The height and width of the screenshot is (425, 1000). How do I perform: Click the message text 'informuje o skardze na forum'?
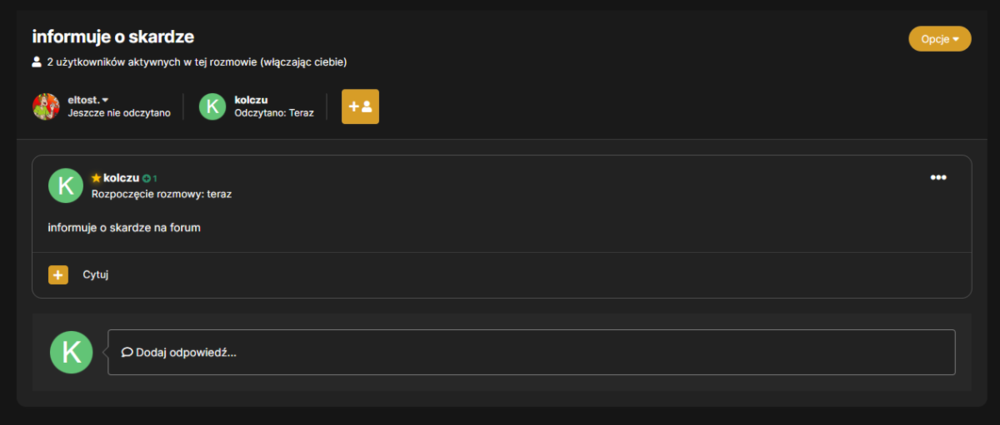click(124, 227)
